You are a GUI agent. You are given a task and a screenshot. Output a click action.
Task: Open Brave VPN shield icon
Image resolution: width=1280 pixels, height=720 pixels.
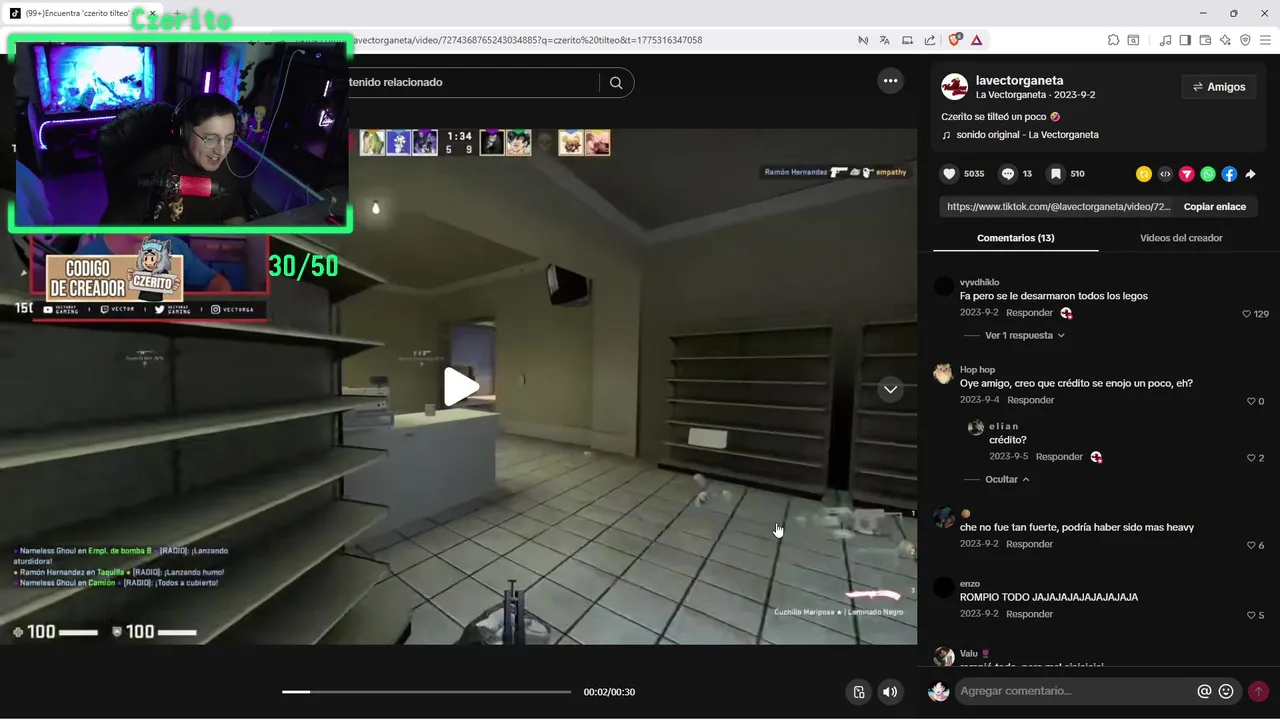(x=1245, y=40)
